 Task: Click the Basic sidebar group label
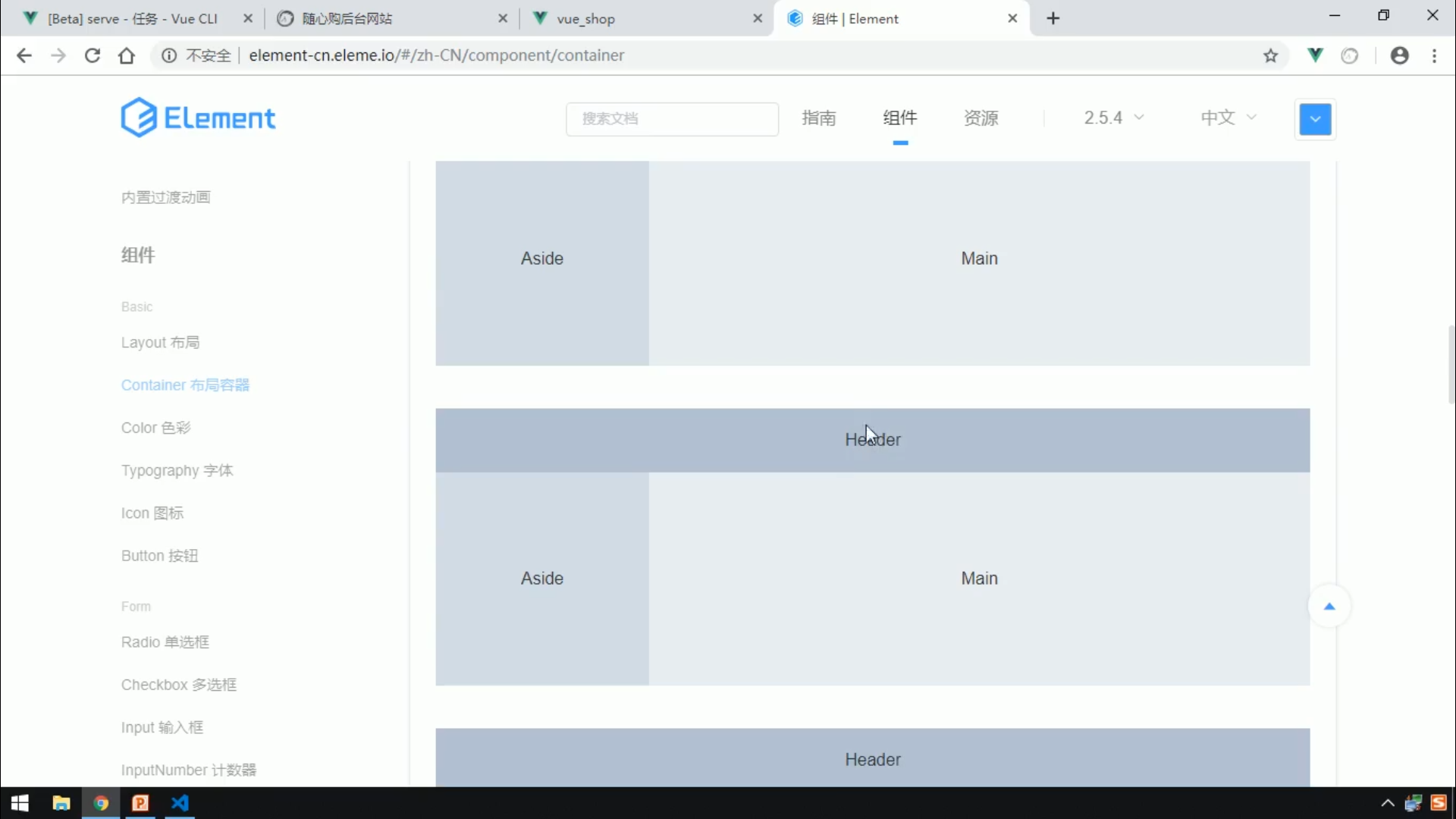tap(137, 306)
